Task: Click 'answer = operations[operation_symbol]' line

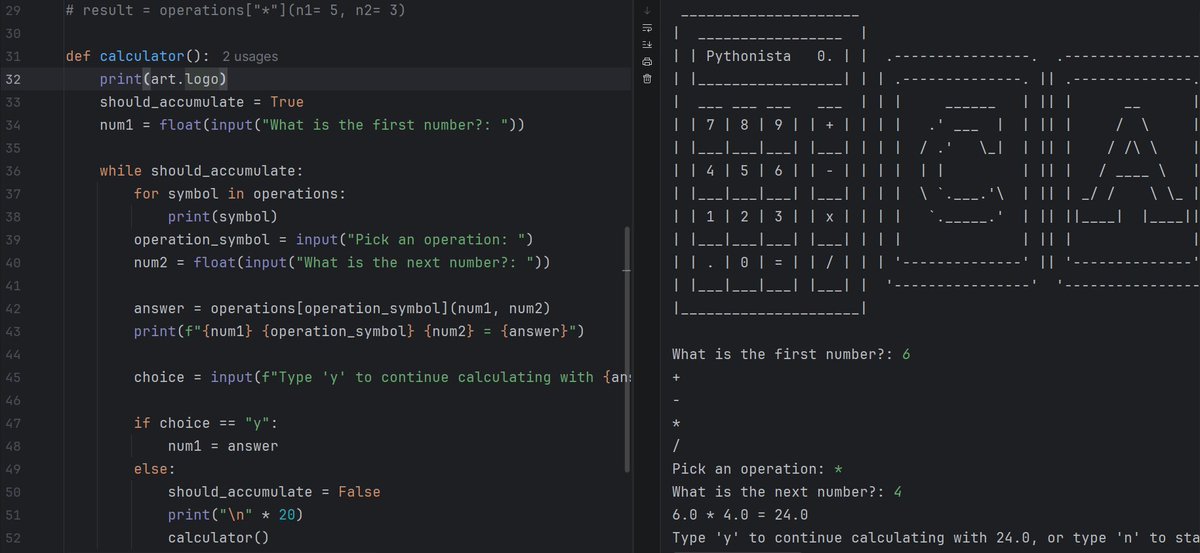Action: 341,309
